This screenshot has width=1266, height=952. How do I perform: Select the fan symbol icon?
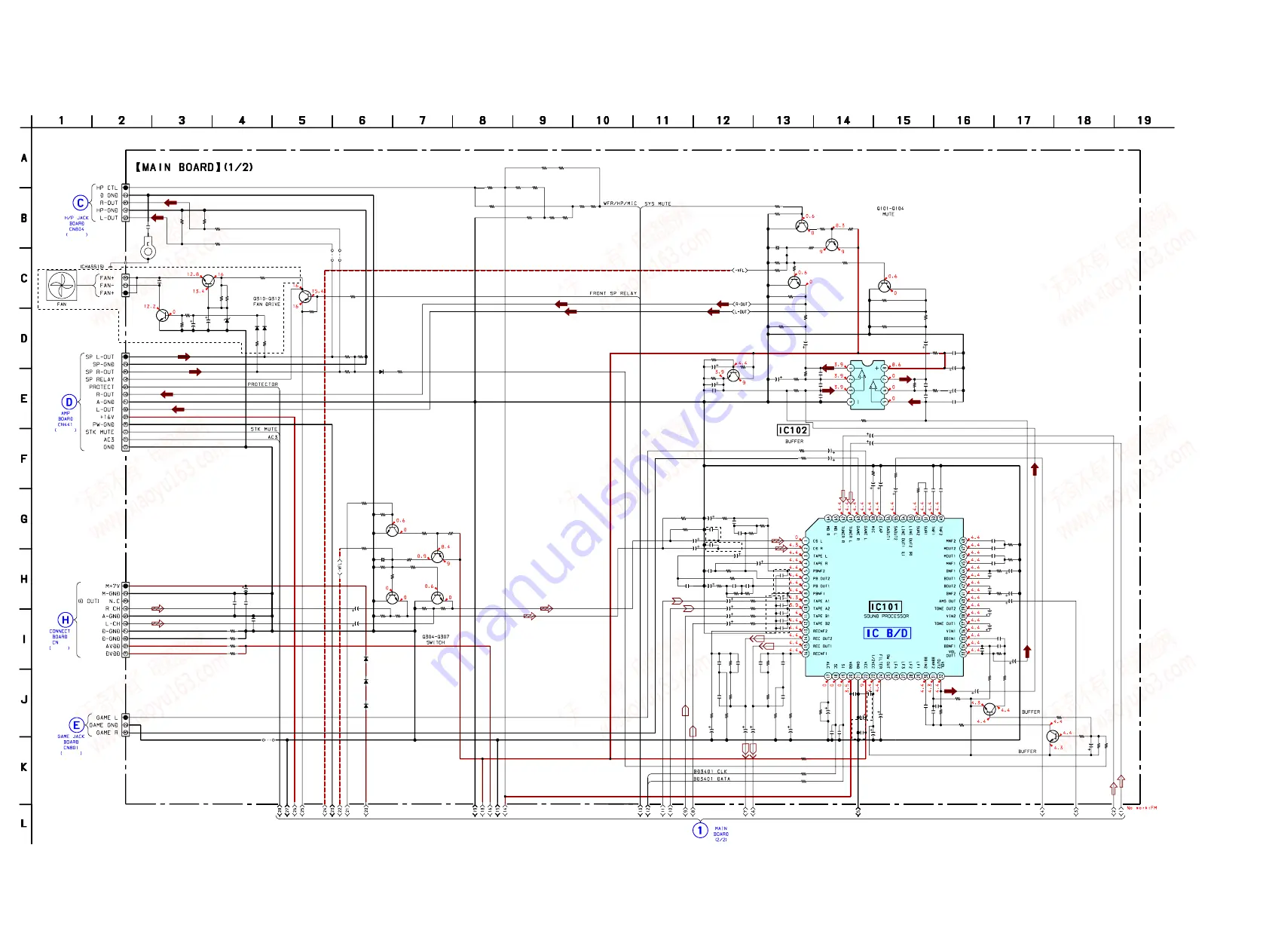click(x=62, y=286)
